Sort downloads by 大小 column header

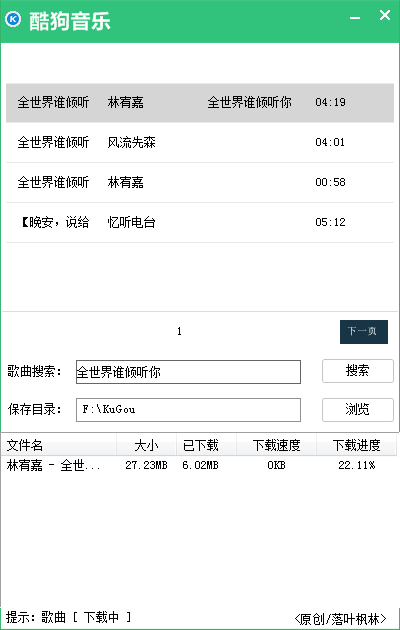147,445
